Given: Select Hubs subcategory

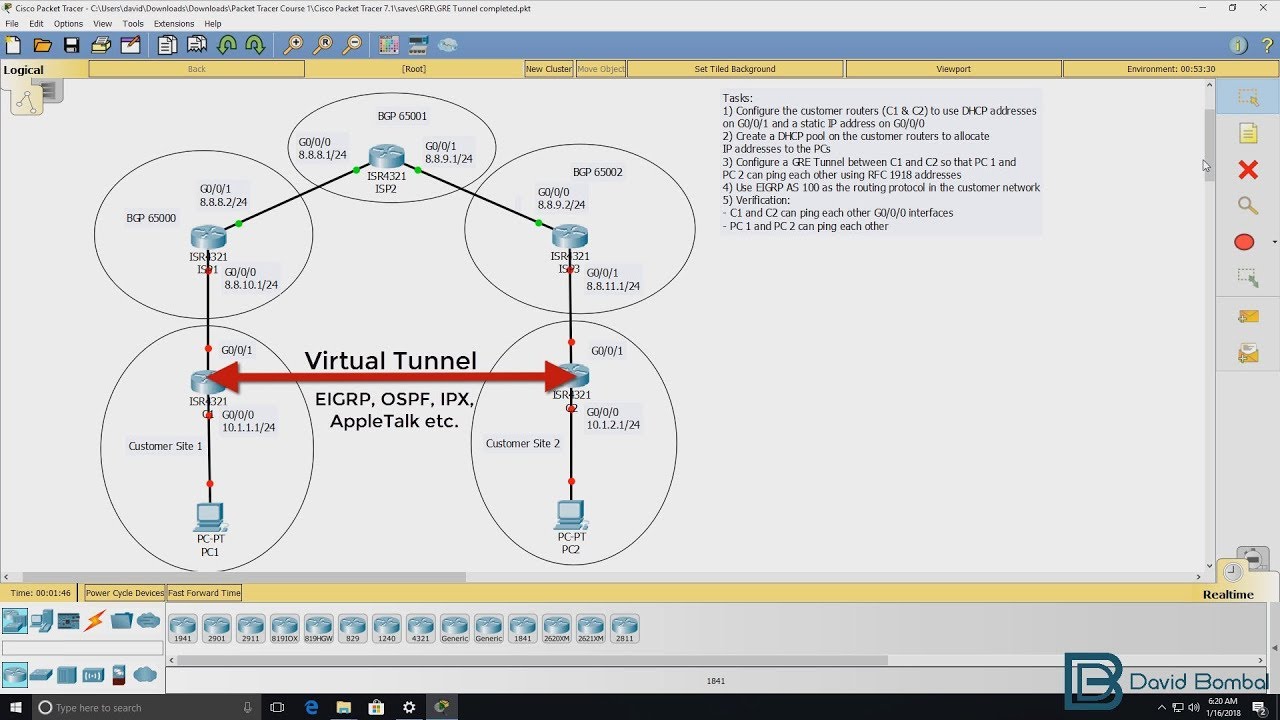Looking at the screenshot, I should [68, 675].
